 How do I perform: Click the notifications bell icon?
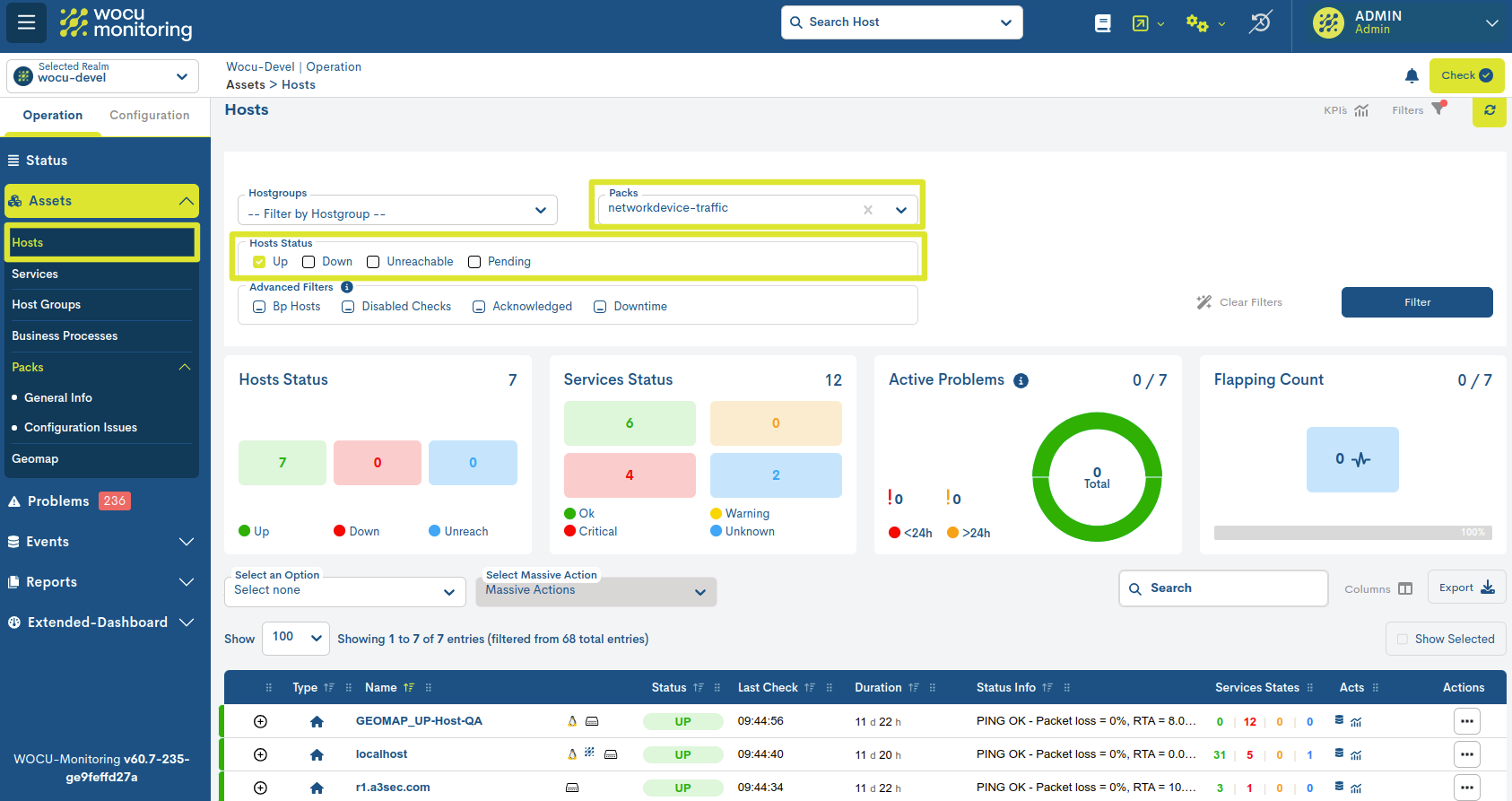coord(1412,76)
